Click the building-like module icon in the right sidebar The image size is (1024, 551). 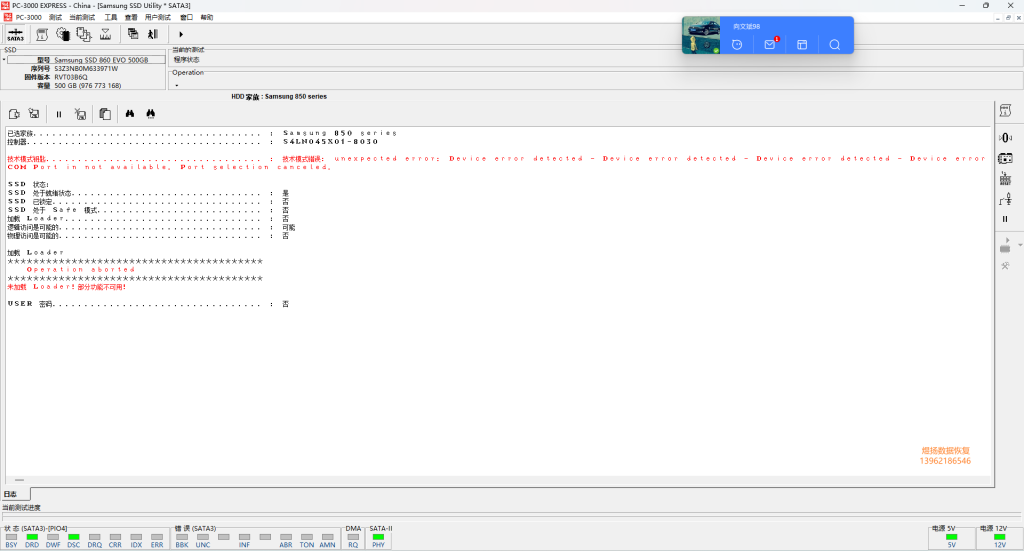pyautogui.click(x=1005, y=179)
